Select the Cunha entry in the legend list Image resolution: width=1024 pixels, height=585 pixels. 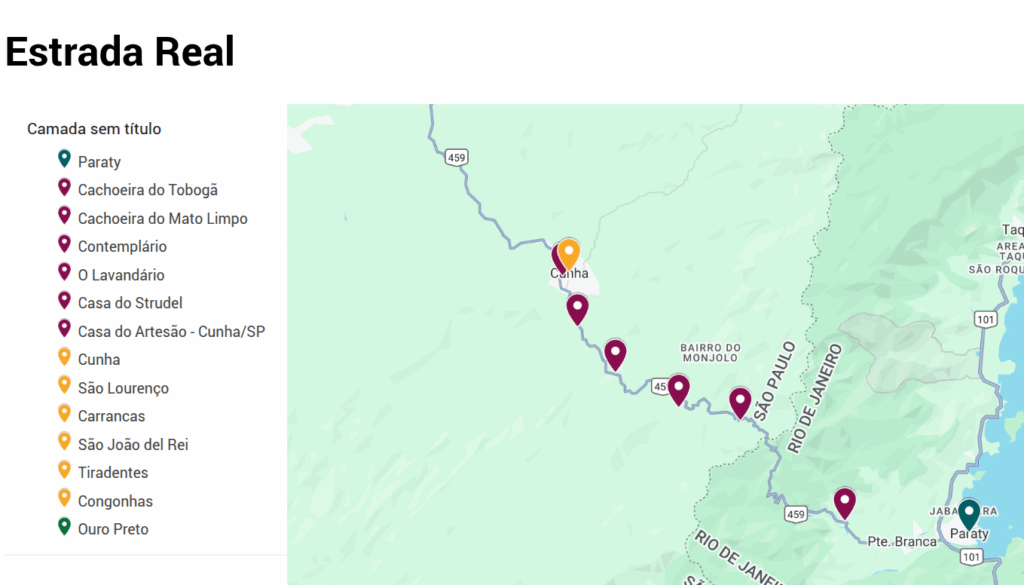(x=99, y=360)
